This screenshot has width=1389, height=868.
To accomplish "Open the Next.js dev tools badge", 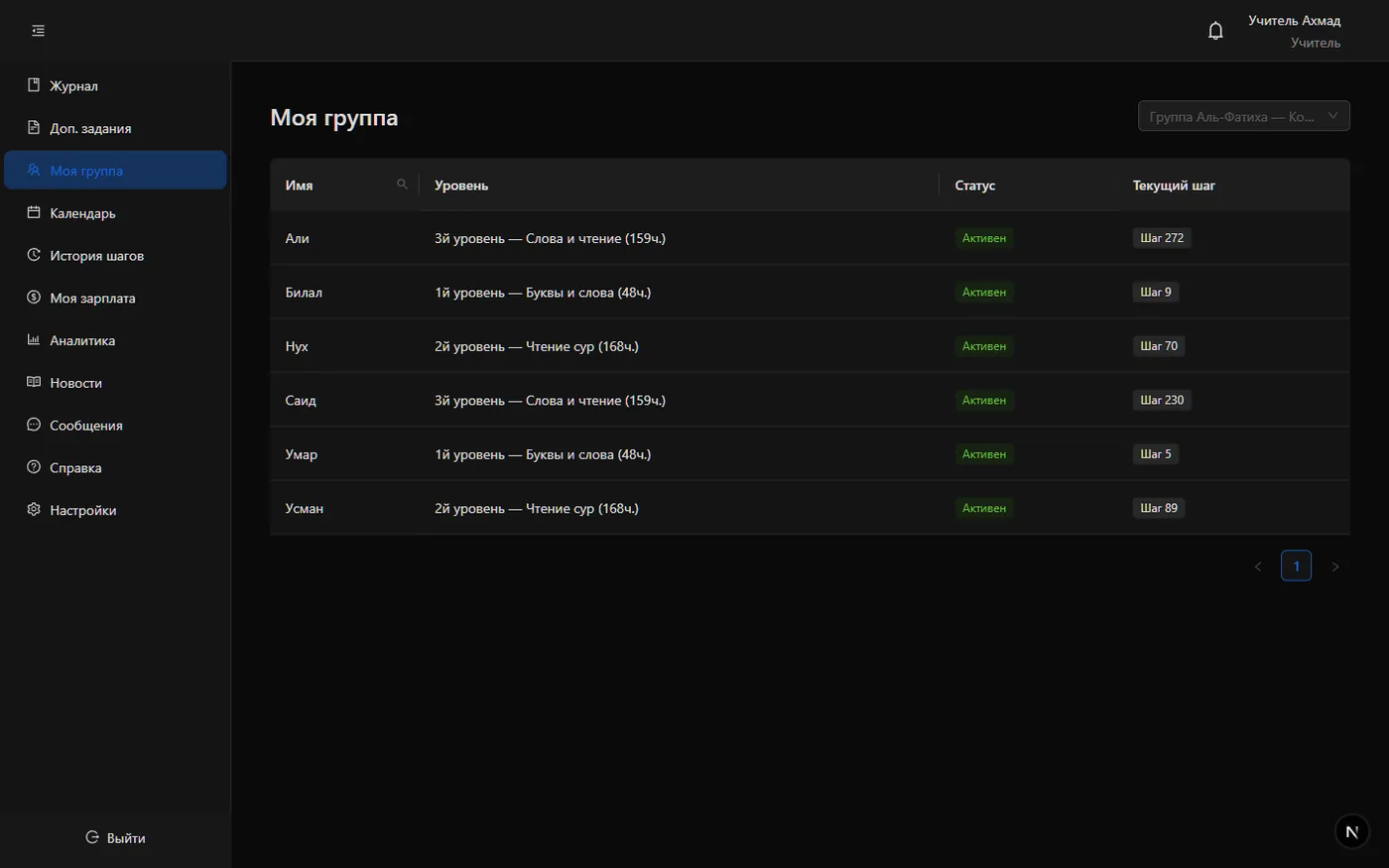I will click(1351, 832).
